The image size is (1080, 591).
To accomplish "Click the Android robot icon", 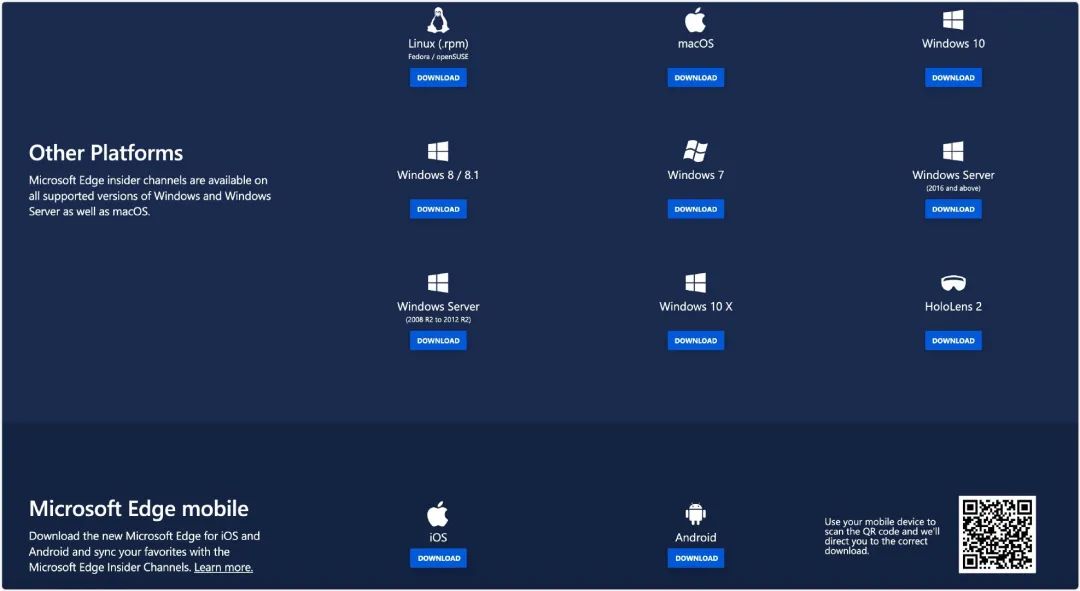I will (696, 514).
